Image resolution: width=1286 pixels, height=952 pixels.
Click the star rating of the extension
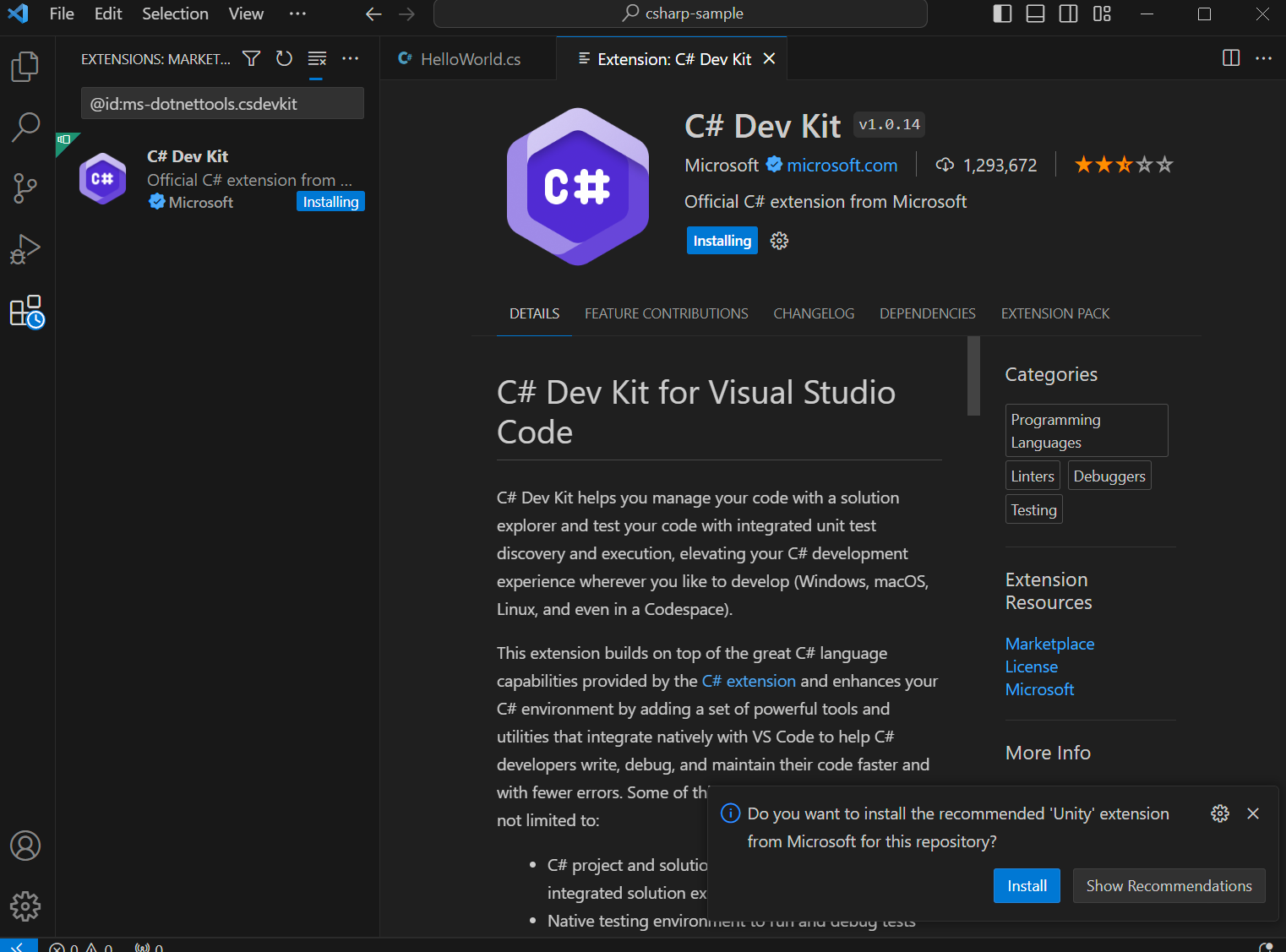tap(1124, 165)
